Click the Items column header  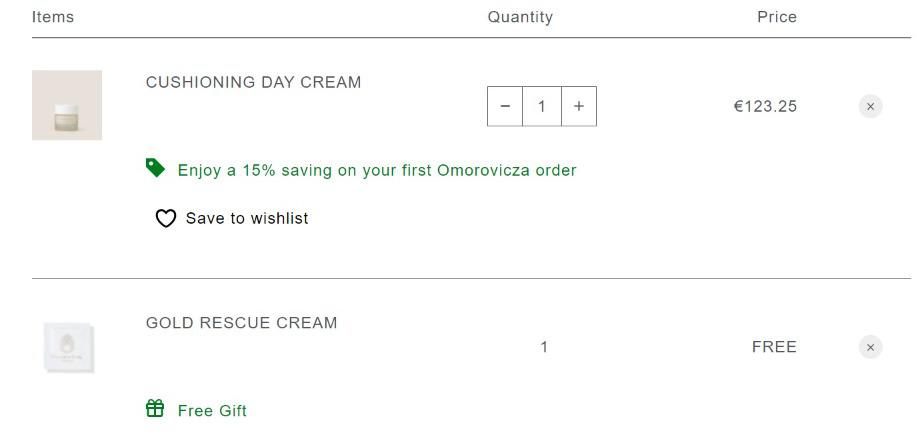(x=53, y=17)
